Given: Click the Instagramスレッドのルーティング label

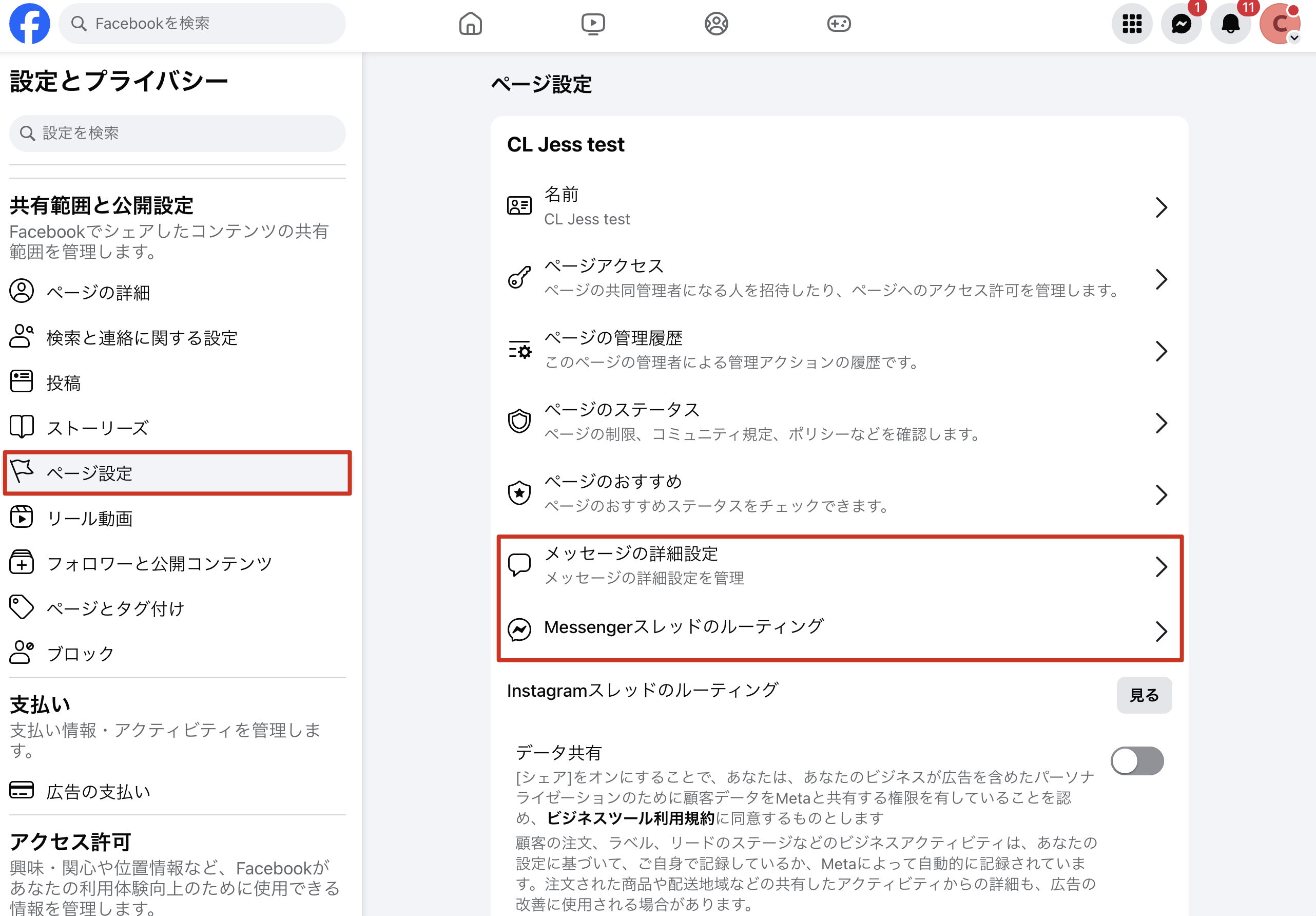Looking at the screenshot, I should tap(642, 690).
